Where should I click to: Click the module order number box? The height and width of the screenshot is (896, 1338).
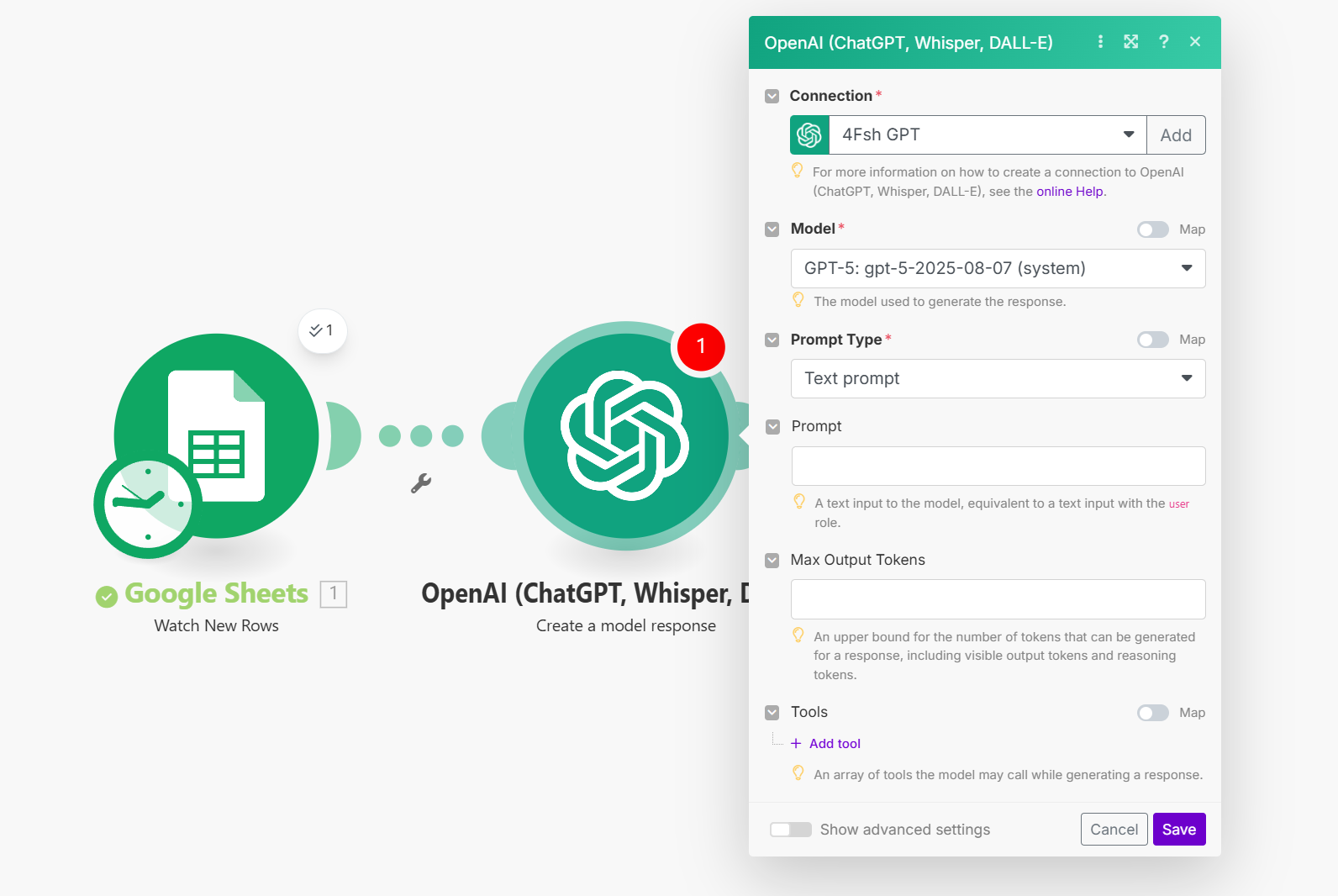(334, 594)
